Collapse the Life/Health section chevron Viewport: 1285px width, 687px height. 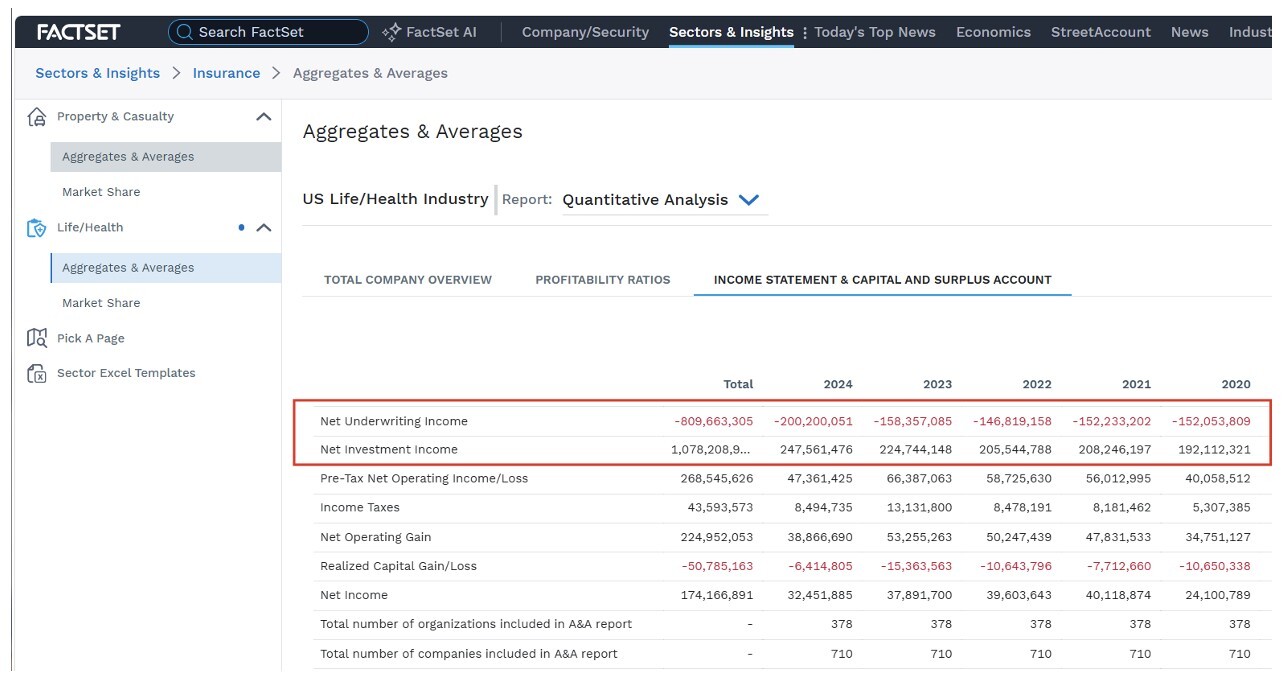click(264, 228)
